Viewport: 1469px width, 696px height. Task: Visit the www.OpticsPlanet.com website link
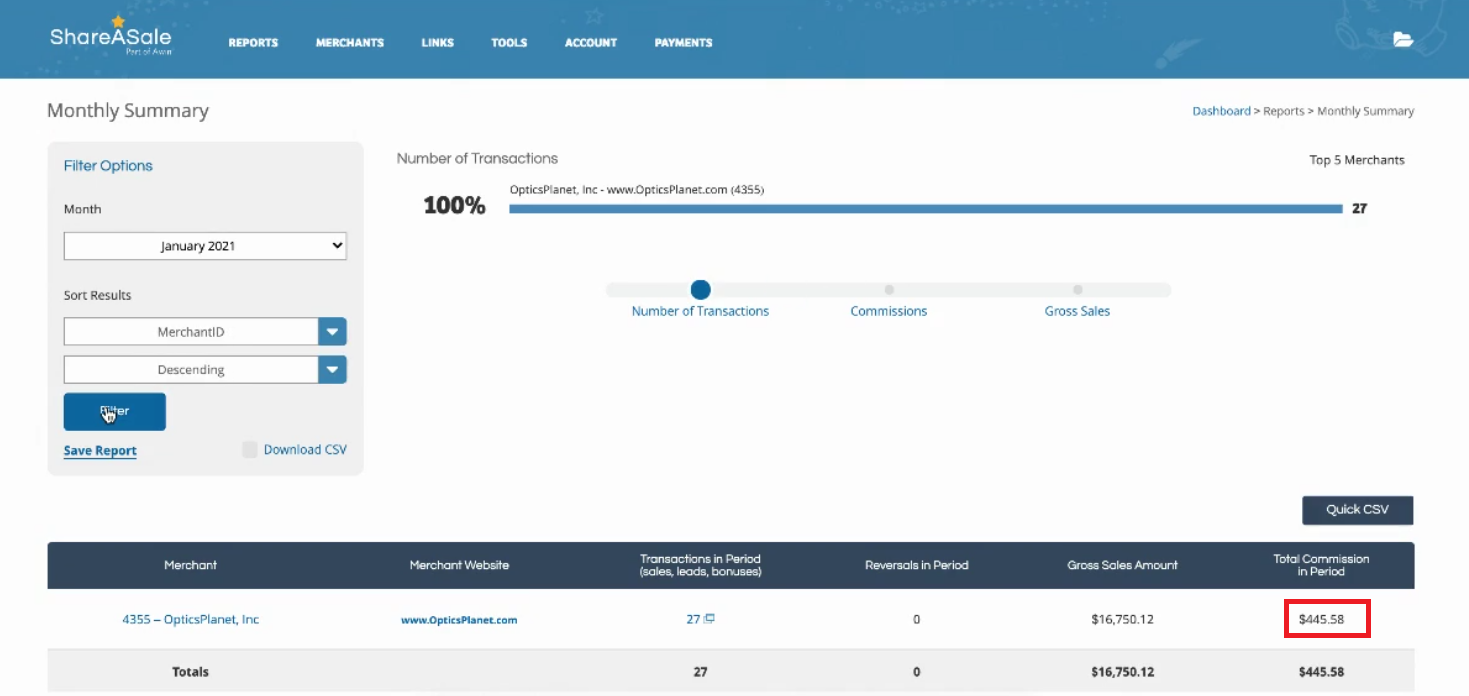(x=459, y=620)
